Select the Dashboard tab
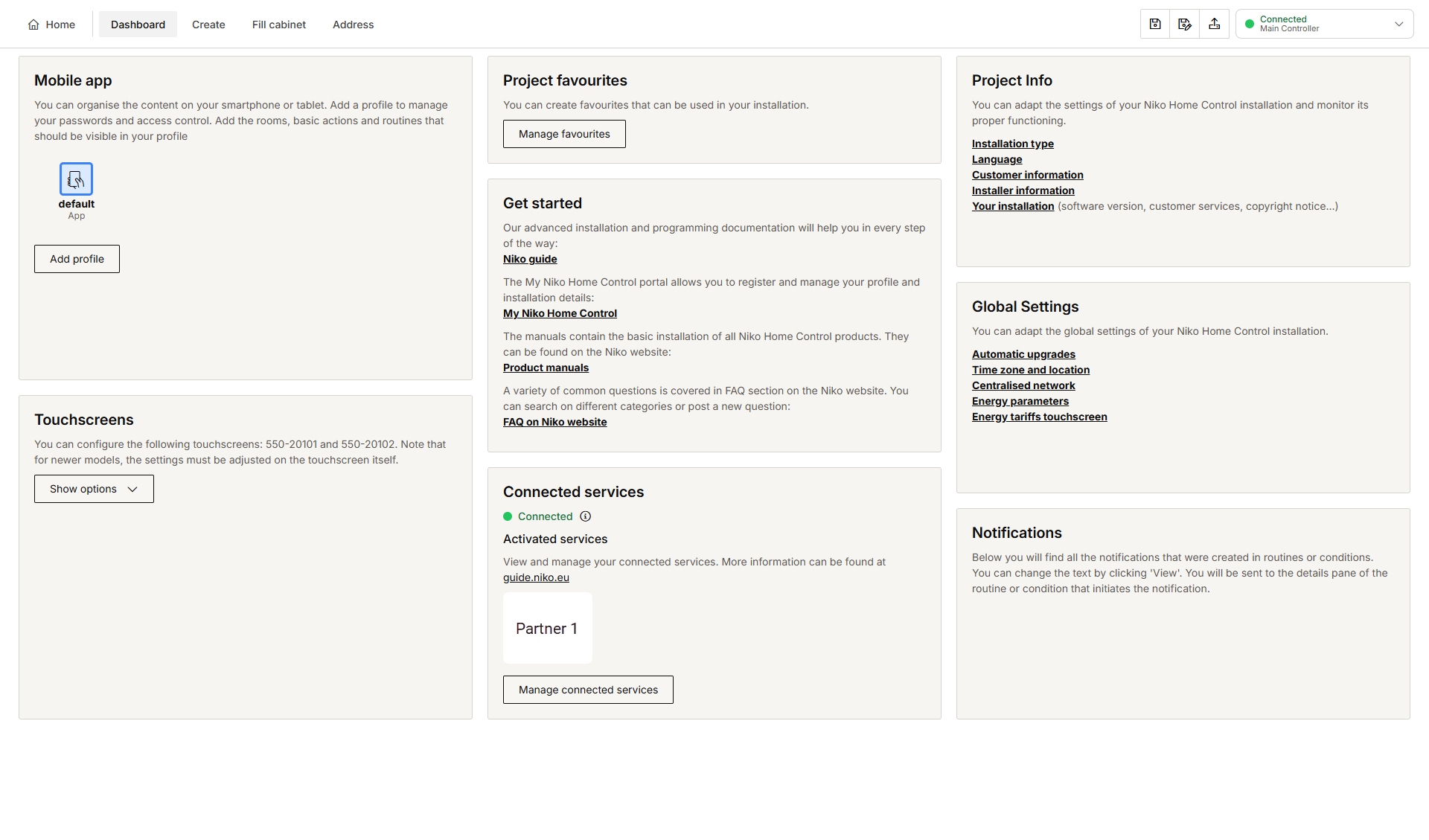This screenshot has width=1429, height=840. tap(138, 25)
